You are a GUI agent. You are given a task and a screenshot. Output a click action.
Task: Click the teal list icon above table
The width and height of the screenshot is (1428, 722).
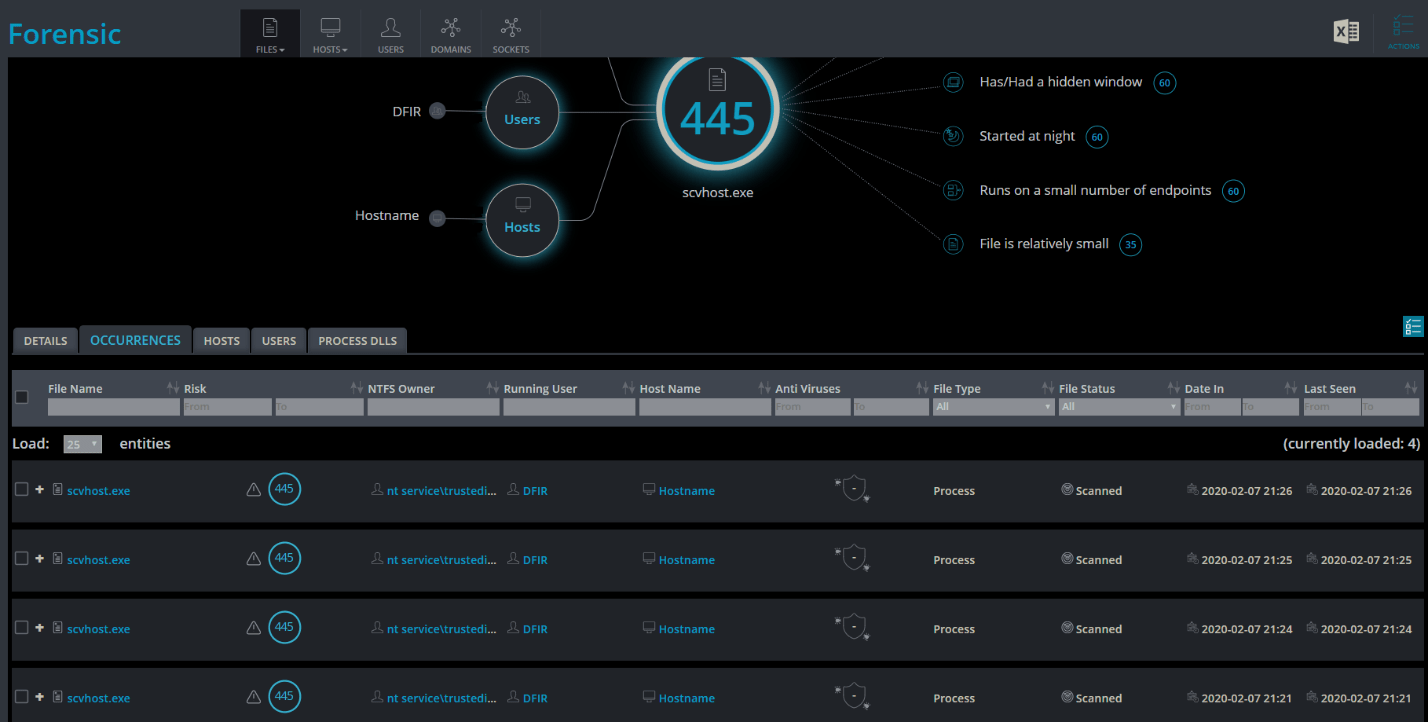pyautogui.click(x=1413, y=327)
